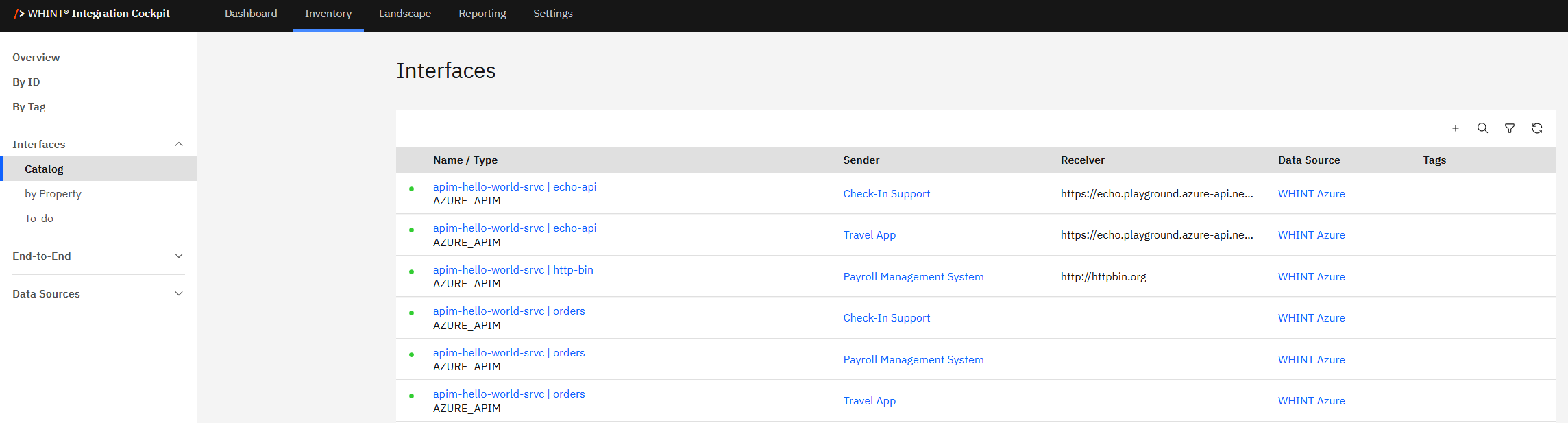Click the WHINT Integration Cockpit logo
This screenshot has height=423, width=1568.
(92, 14)
